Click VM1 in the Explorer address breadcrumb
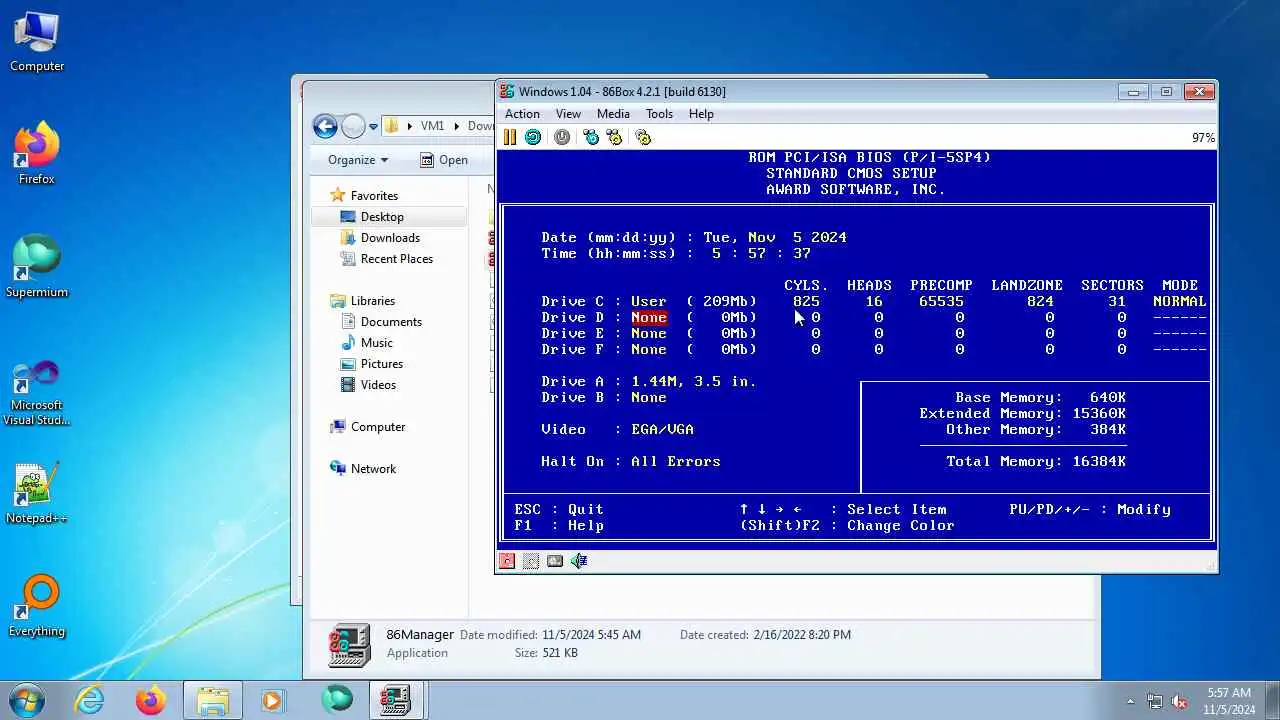The height and width of the screenshot is (720, 1280). [432, 126]
